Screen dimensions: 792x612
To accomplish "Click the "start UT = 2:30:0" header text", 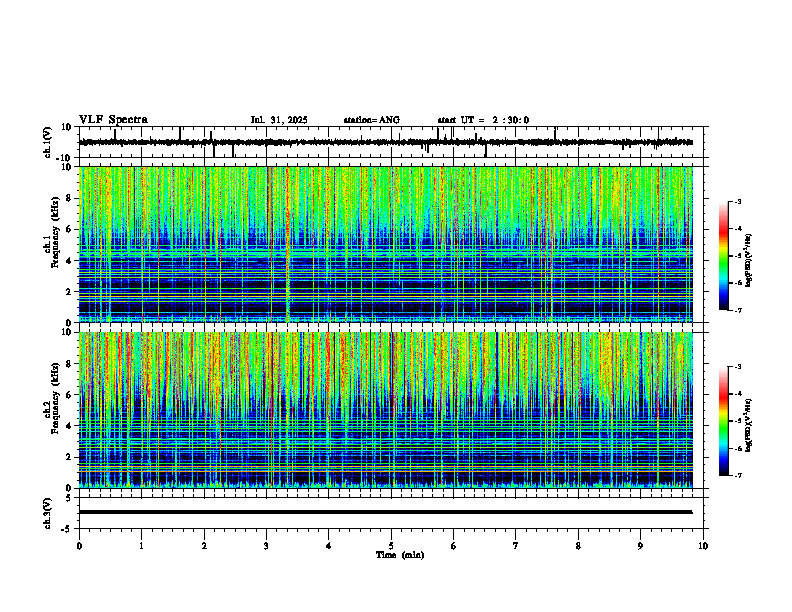I will tap(483, 120).
